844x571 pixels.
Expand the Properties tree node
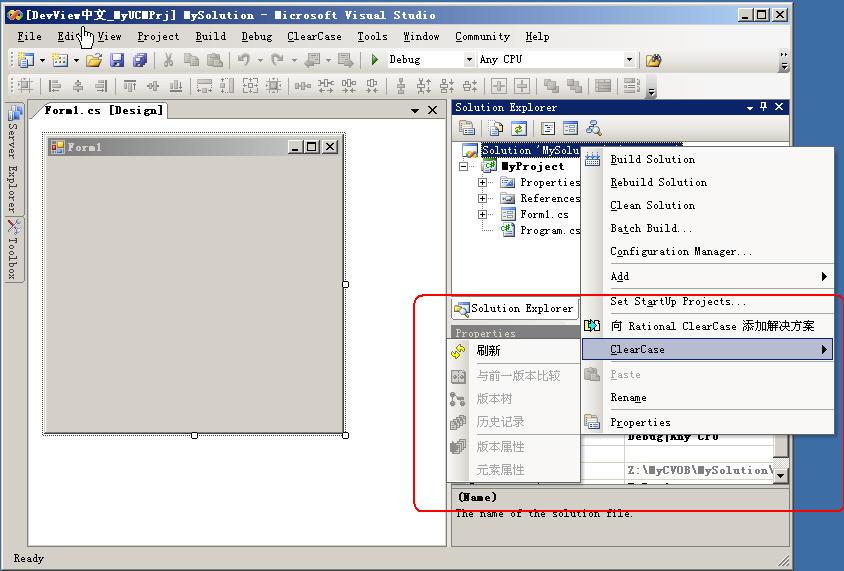(x=482, y=182)
